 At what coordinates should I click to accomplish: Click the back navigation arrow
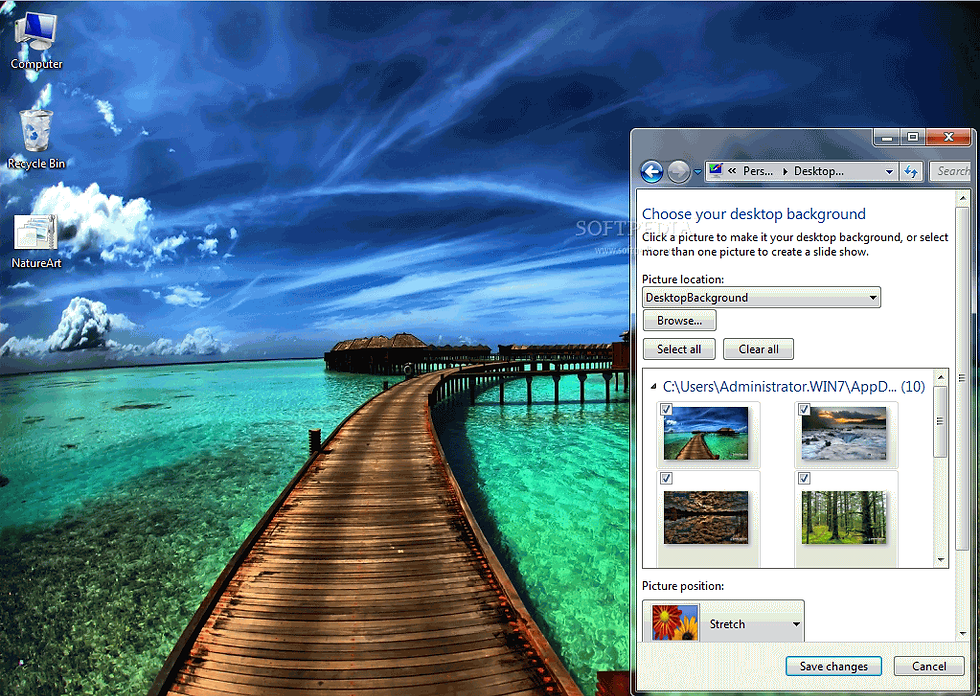[x=652, y=171]
